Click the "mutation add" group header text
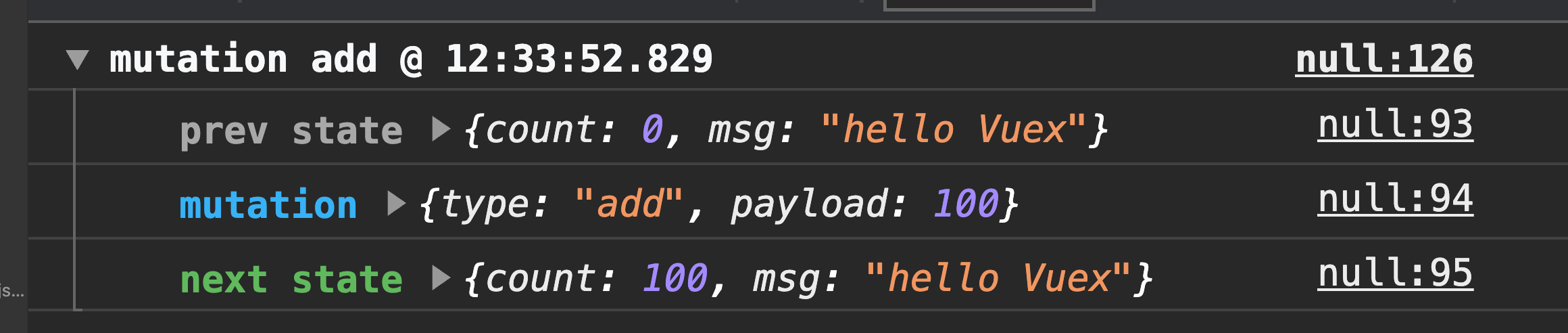Screen dimensions: 1568x333 243,59
